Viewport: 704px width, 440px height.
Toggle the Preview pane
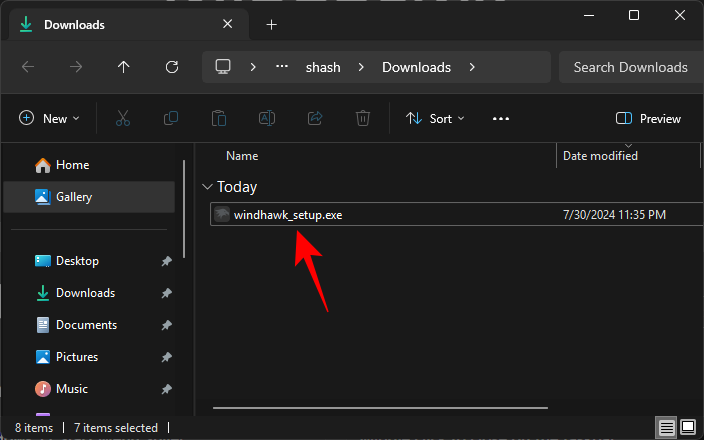(x=648, y=118)
